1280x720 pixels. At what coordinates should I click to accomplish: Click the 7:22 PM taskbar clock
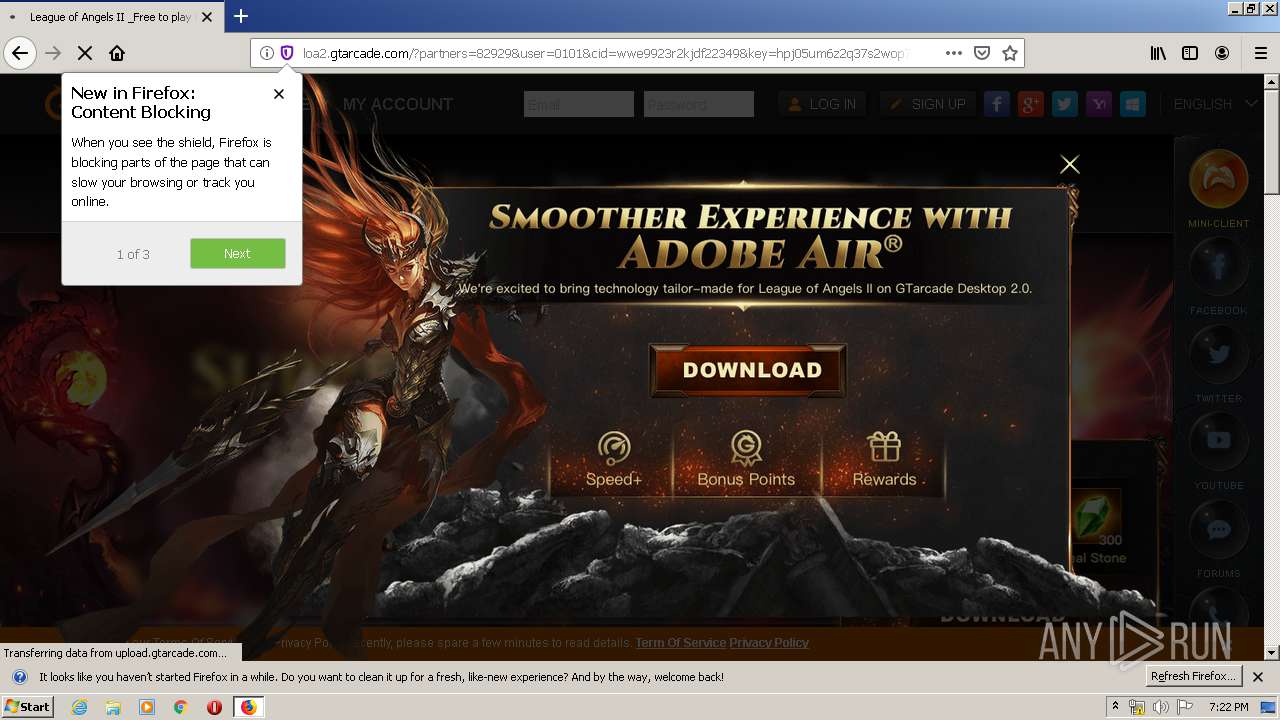[1228, 707]
